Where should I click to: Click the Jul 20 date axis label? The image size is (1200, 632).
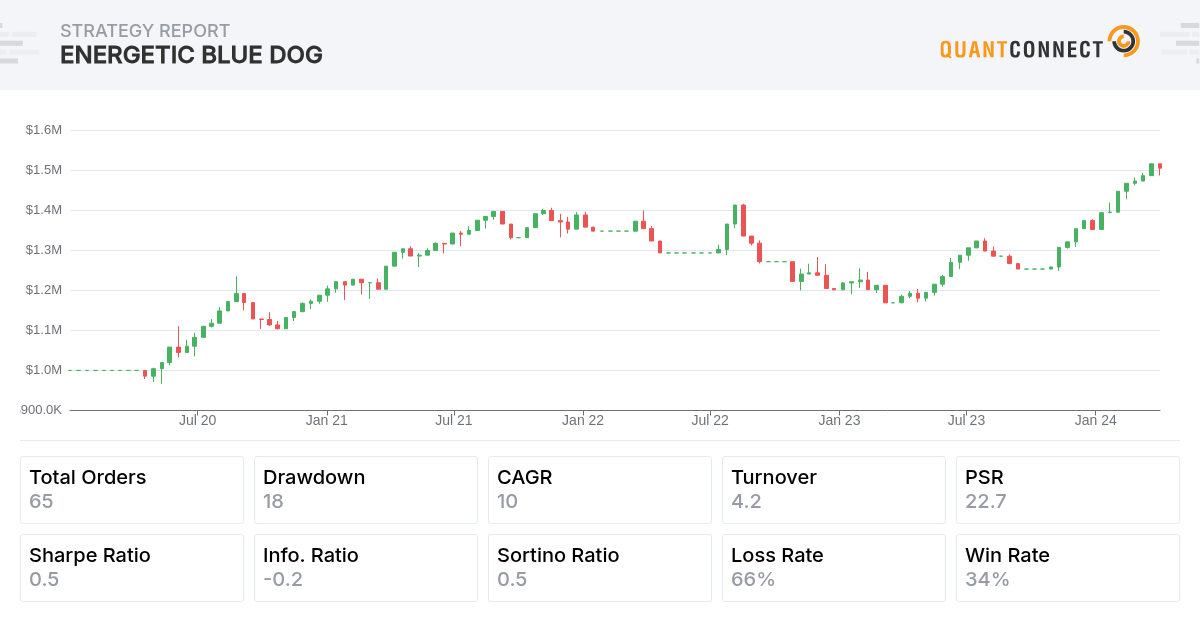pyautogui.click(x=198, y=421)
